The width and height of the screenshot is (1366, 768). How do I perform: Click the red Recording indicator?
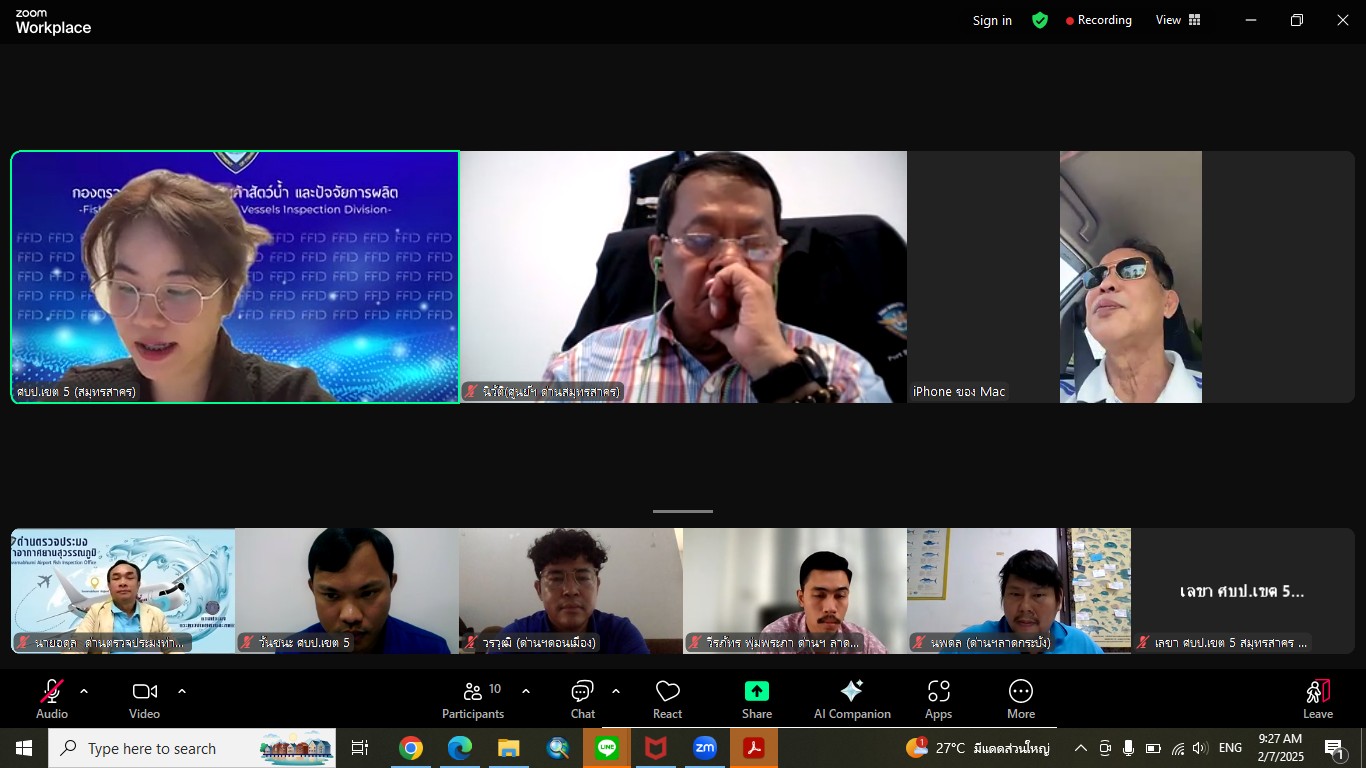[1099, 20]
